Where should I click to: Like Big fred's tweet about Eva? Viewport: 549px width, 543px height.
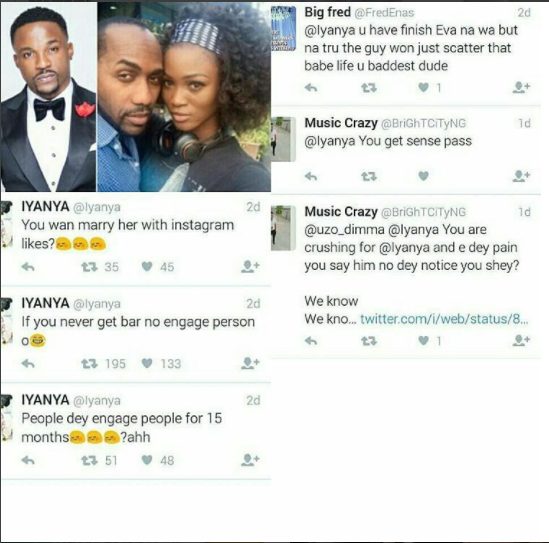point(424,87)
